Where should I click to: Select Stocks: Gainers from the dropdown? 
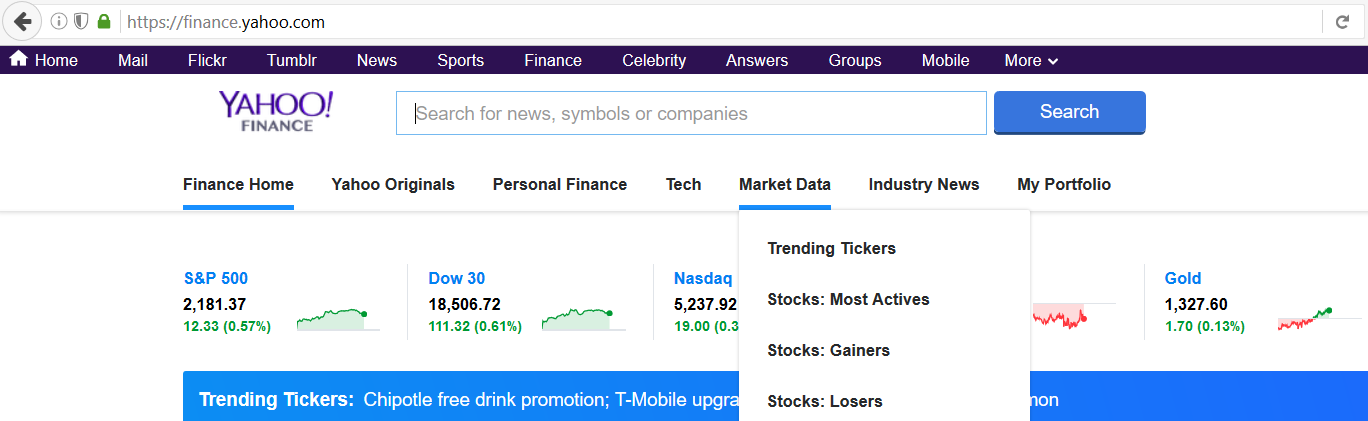click(828, 350)
